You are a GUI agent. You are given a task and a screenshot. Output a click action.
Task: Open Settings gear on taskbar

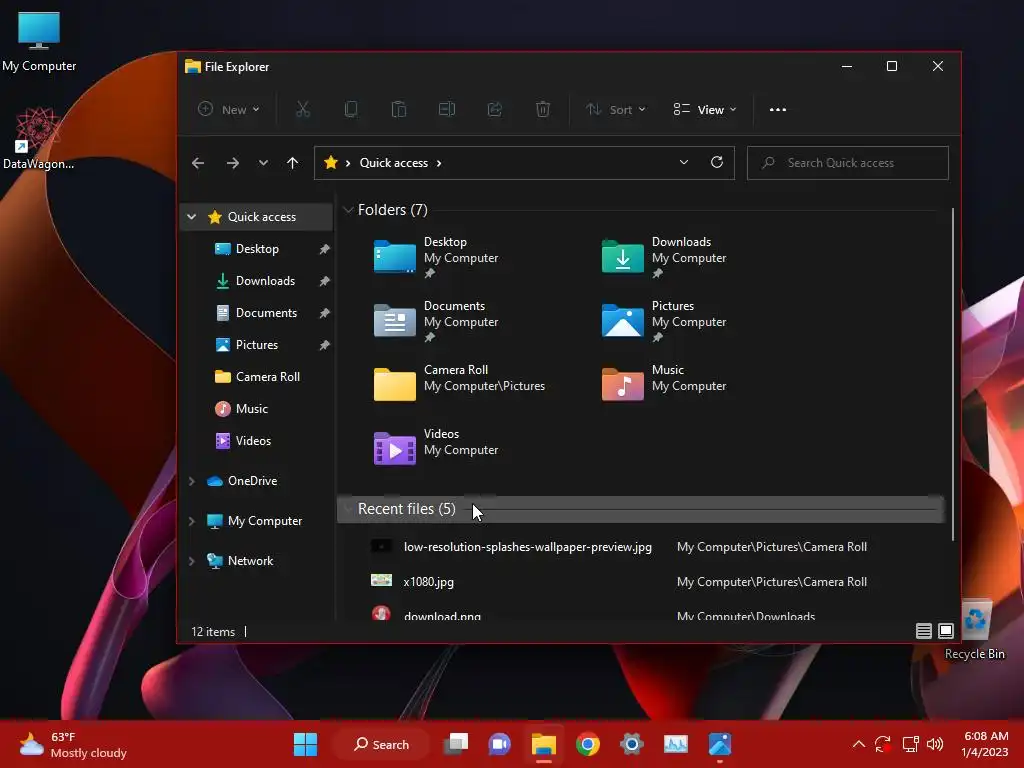pyautogui.click(x=632, y=744)
